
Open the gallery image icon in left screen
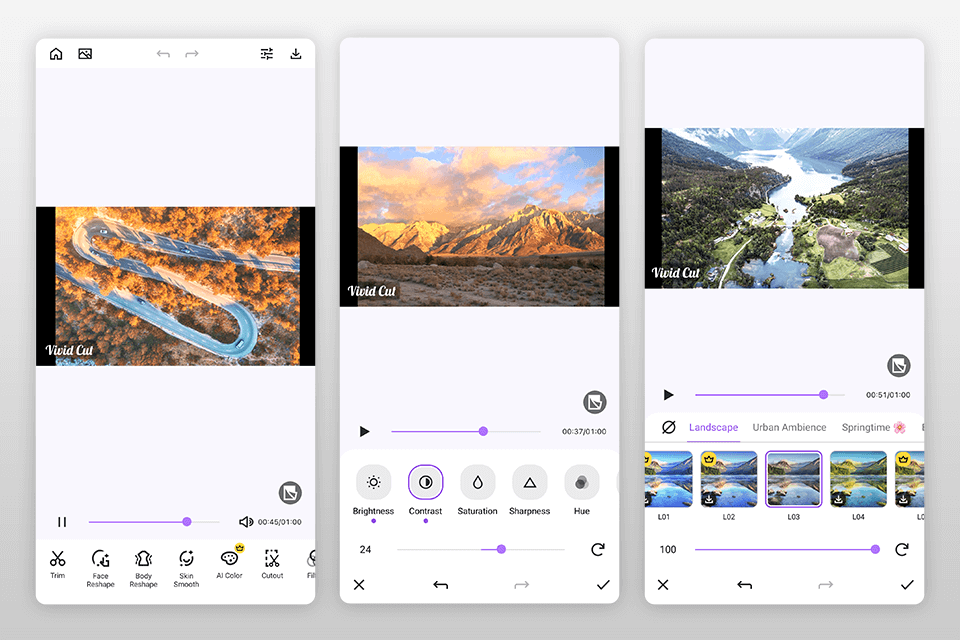tap(85, 54)
